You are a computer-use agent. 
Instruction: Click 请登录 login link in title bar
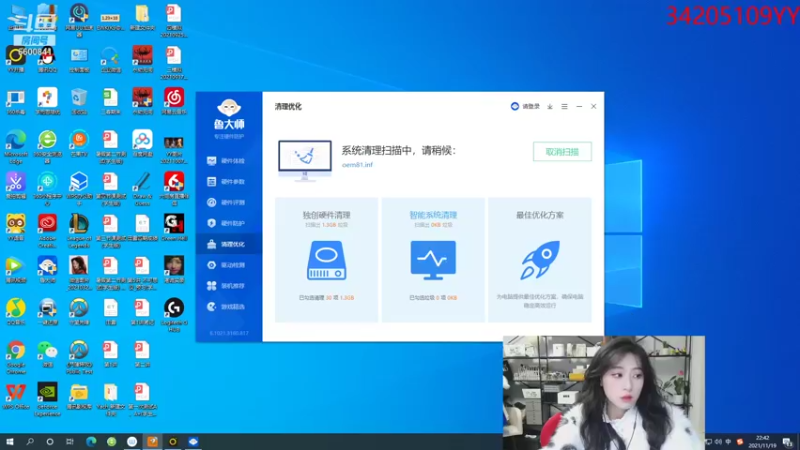[x=525, y=106]
